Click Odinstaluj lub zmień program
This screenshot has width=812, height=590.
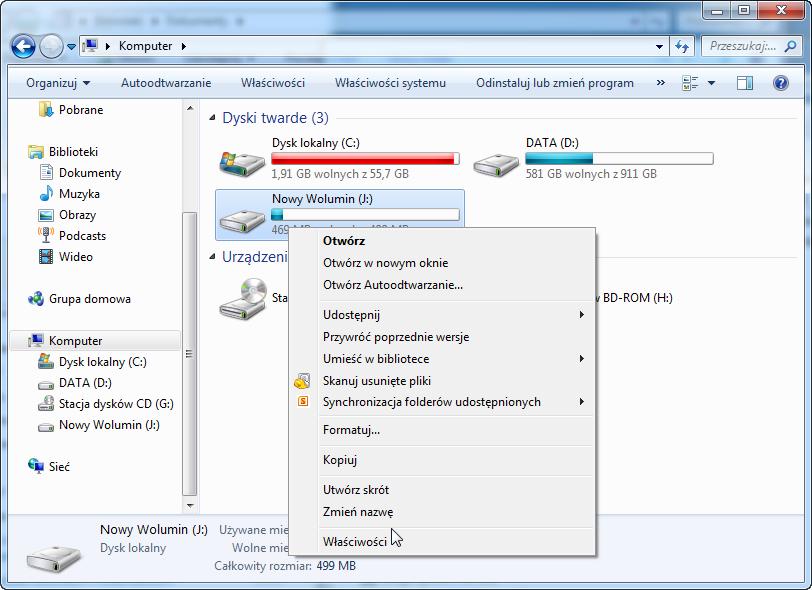(x=555, y=83)
